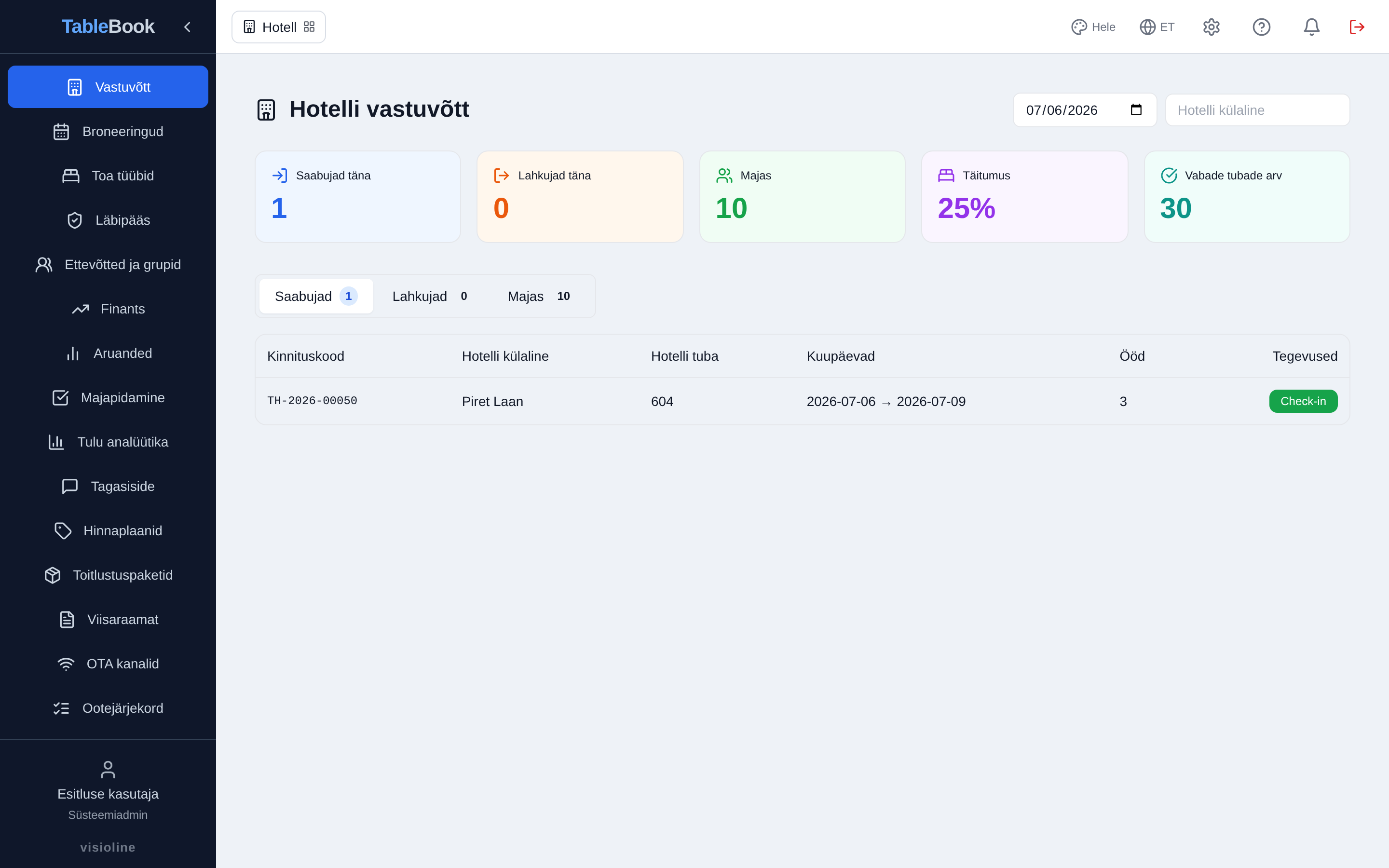This screenshot has width=1389, height=868.
Task: Click the Hinnaplaanid tag icon
Action: click(63, 531)
